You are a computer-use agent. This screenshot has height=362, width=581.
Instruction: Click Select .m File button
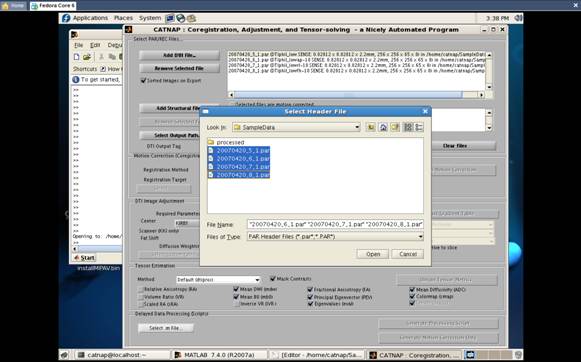point(166,328)
